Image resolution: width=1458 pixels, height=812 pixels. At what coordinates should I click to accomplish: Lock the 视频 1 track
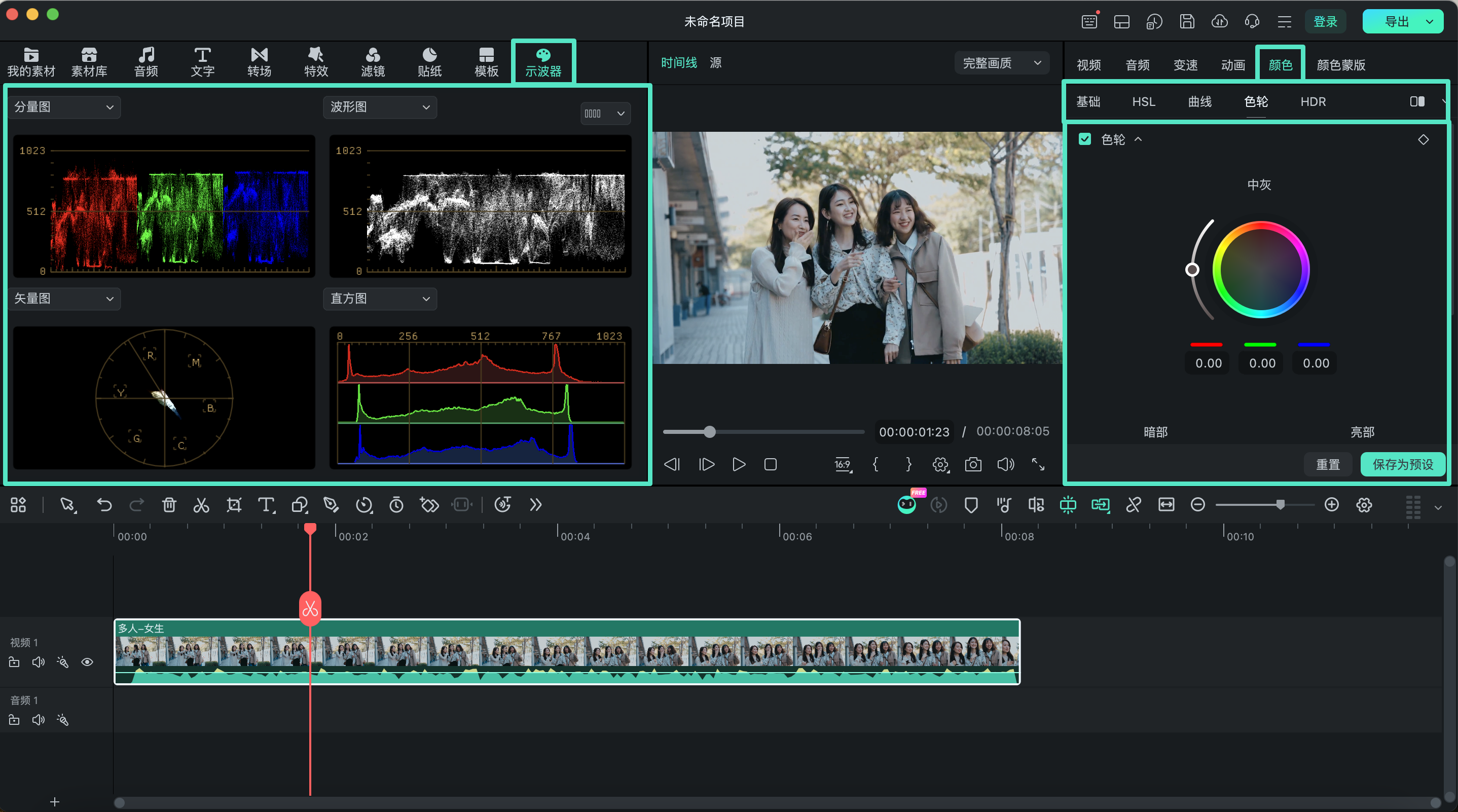pos(14,662)
